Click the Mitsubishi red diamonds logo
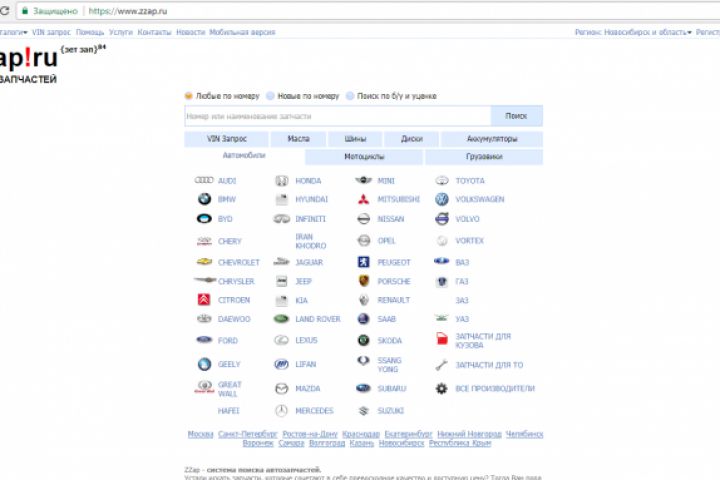Image resolution: width=720 pixels, height=480 pixels. tap(363, 199)
